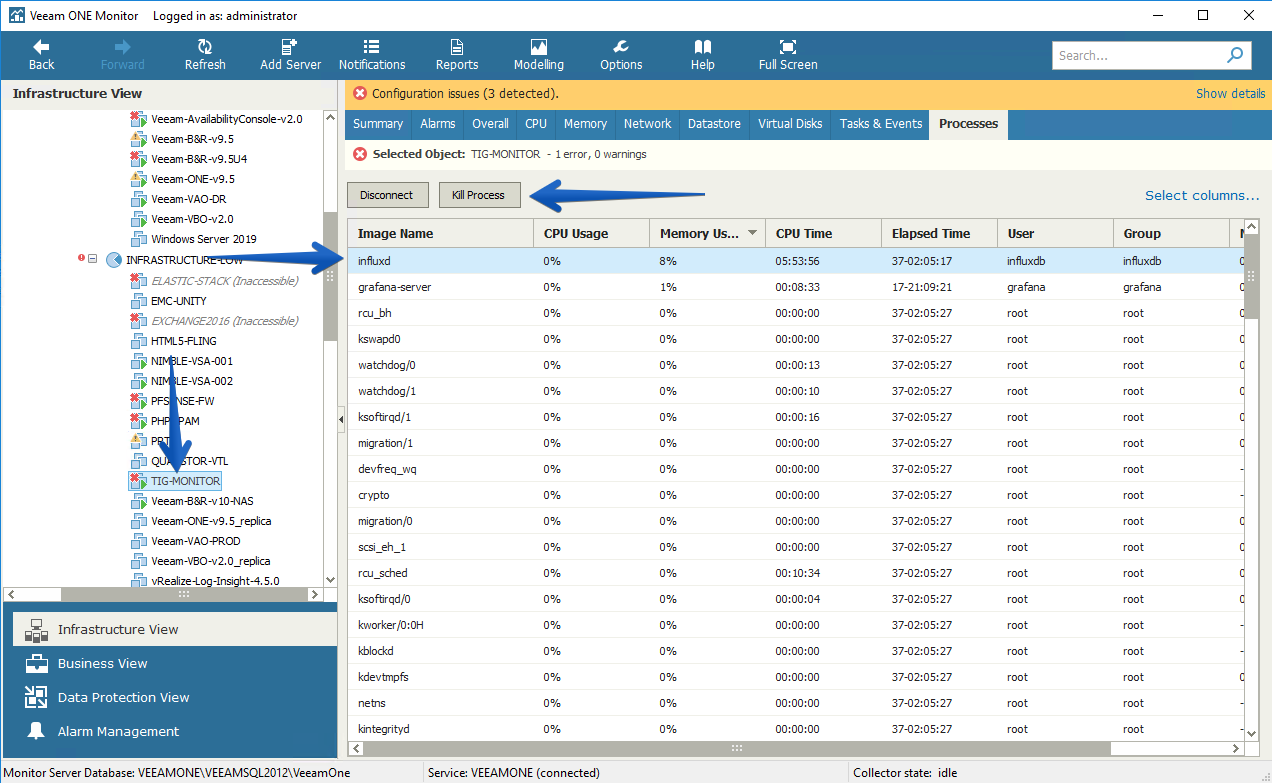Sort by CPU Usage column
The image size is (1272, 783).
click(x=591, y=233)
